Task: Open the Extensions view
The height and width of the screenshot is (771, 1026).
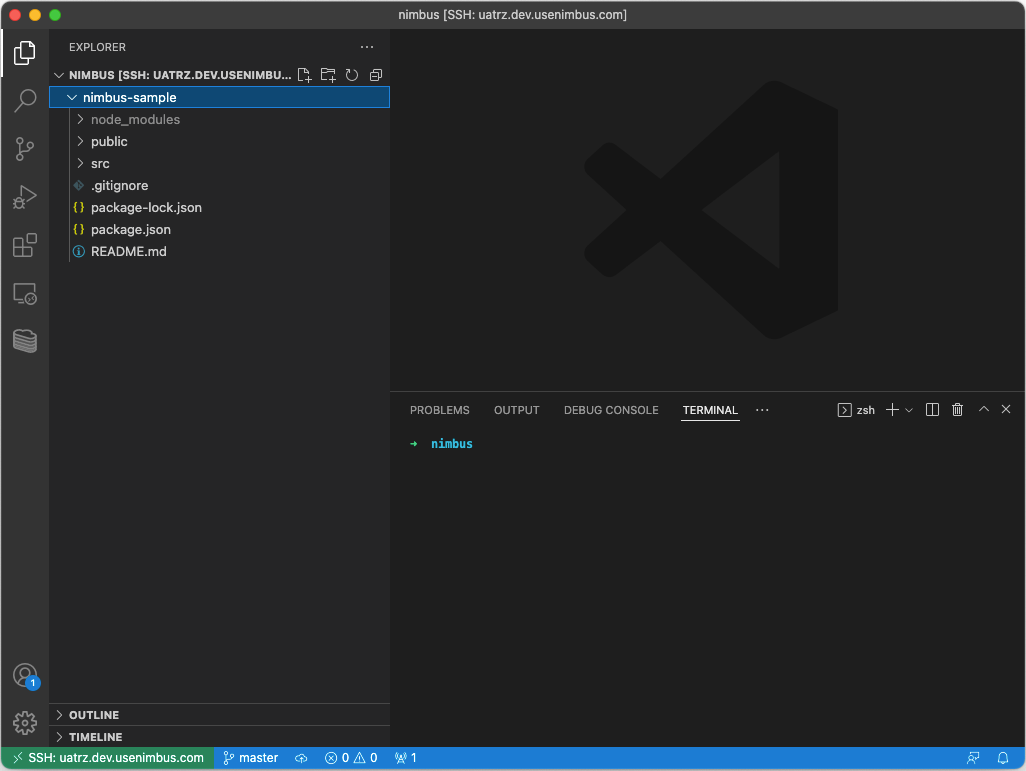Action: pyautogui.click(x=25, y=245)
